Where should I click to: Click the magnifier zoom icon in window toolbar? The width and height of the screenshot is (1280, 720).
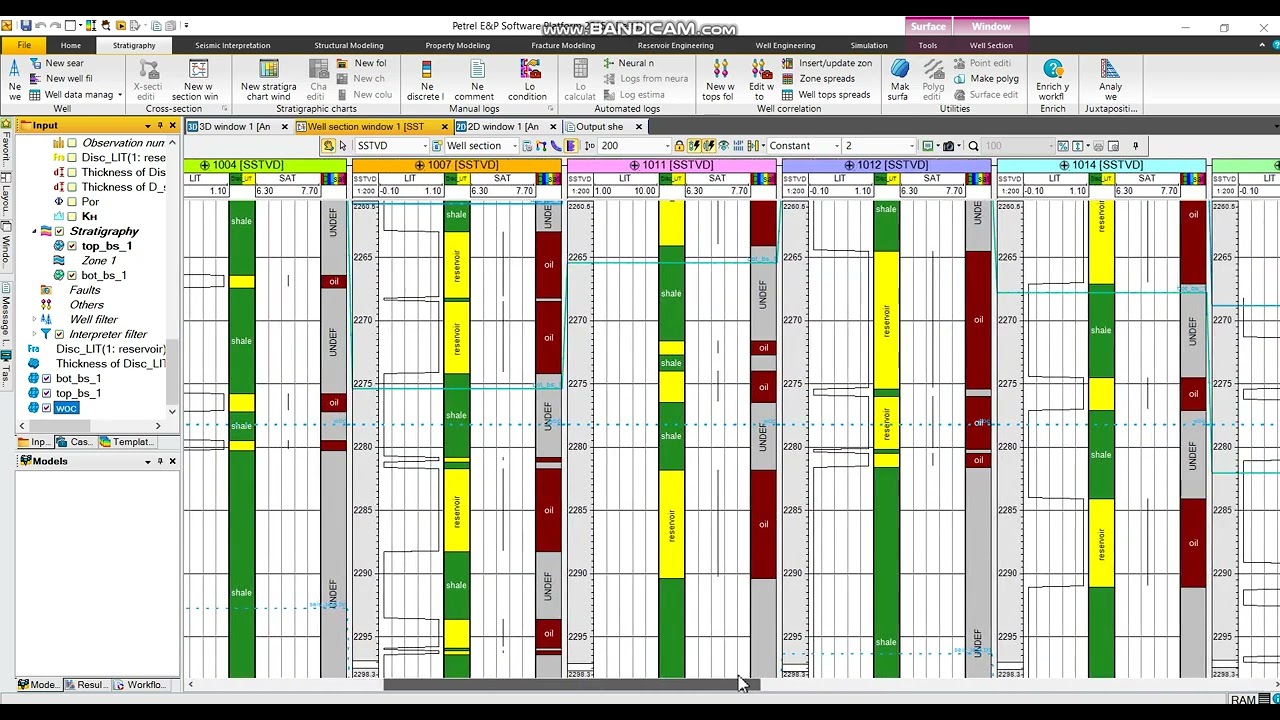tap(973, 146)
